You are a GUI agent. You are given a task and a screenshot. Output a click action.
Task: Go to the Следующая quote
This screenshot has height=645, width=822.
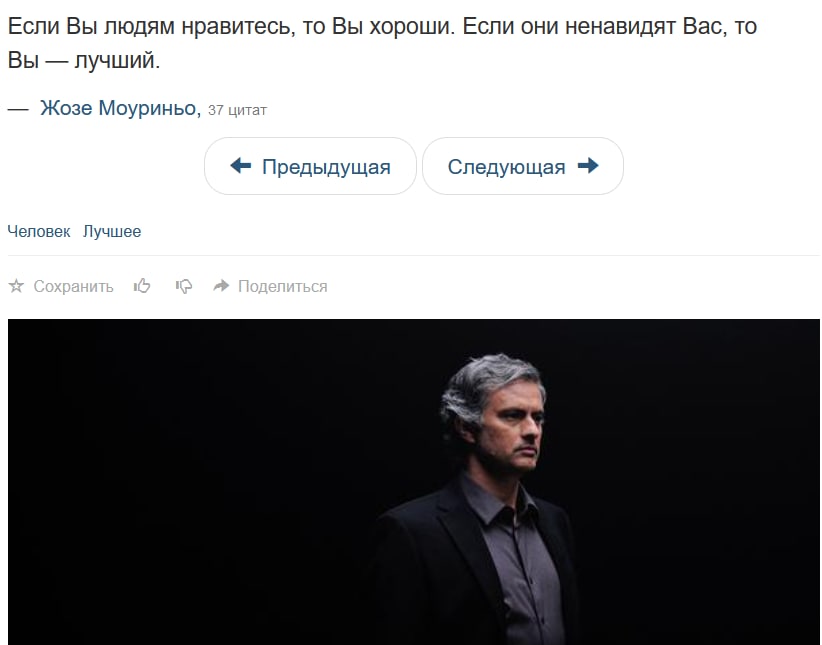tap(523, 166)
